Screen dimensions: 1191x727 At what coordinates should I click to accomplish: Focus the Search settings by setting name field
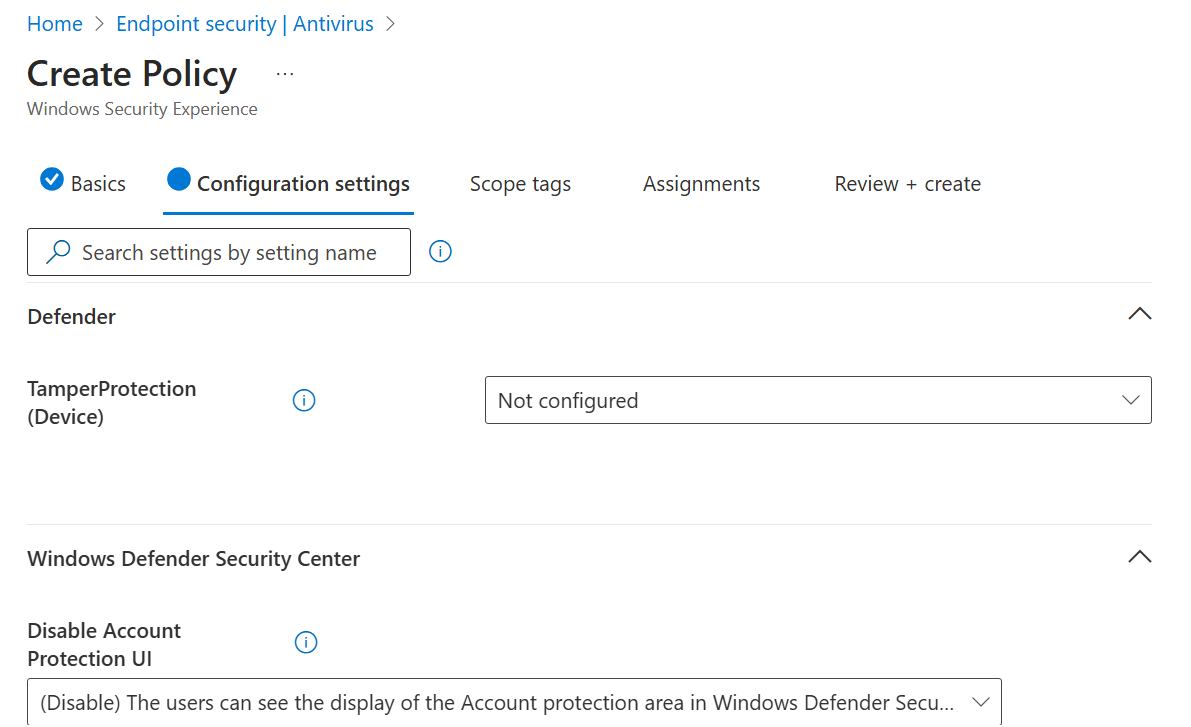(219, 251)
